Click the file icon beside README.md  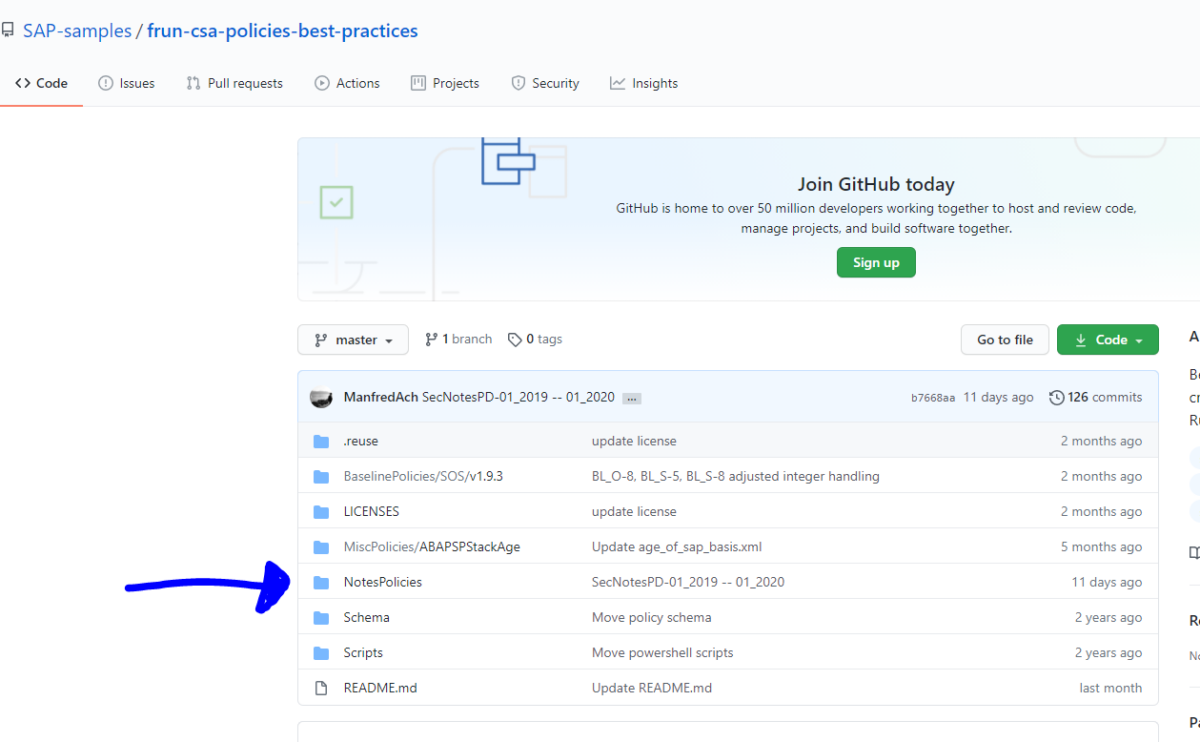[322, 687]
